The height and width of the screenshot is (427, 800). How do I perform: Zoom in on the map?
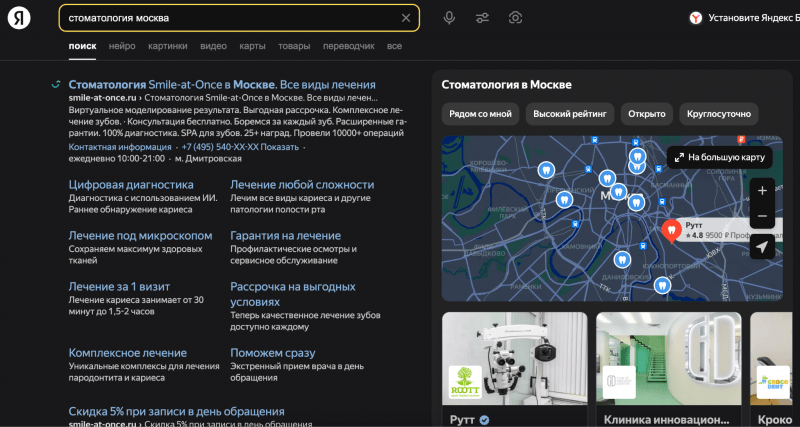click(762, 190)
